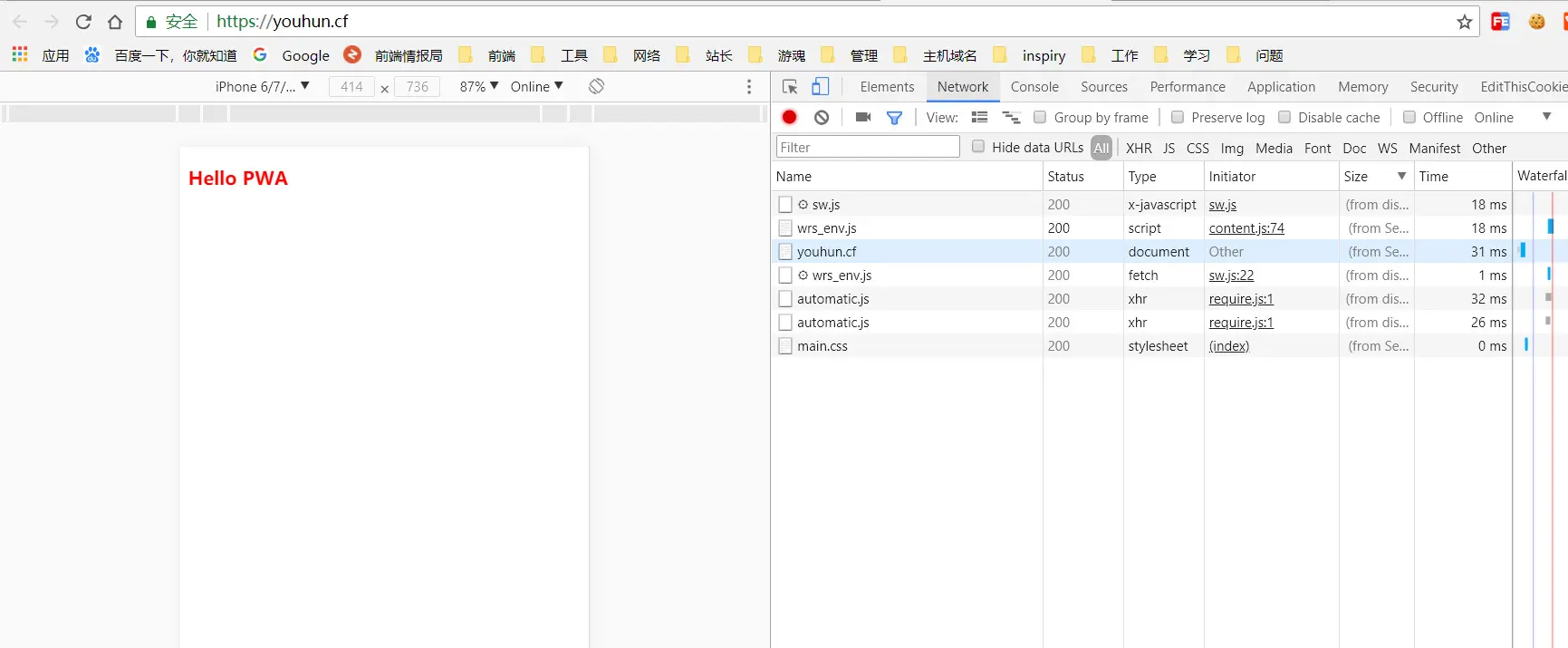Open the sw.js:22 initiator link
Viewport: 1568px width, 648px height.
[1231, 276]
